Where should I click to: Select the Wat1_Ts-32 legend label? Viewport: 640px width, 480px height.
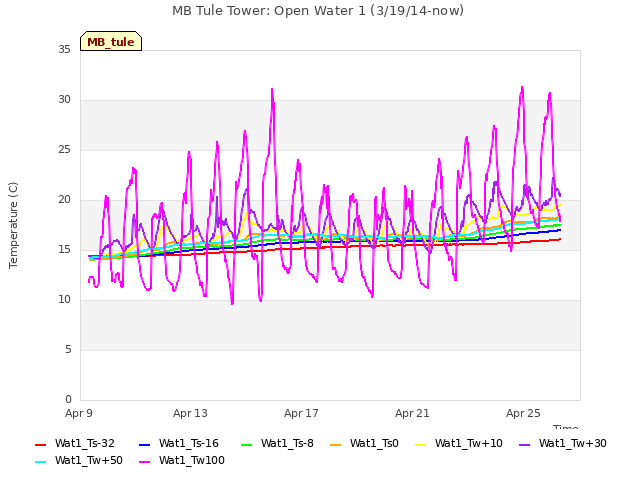pyautogui.click(x=84, y=443)
